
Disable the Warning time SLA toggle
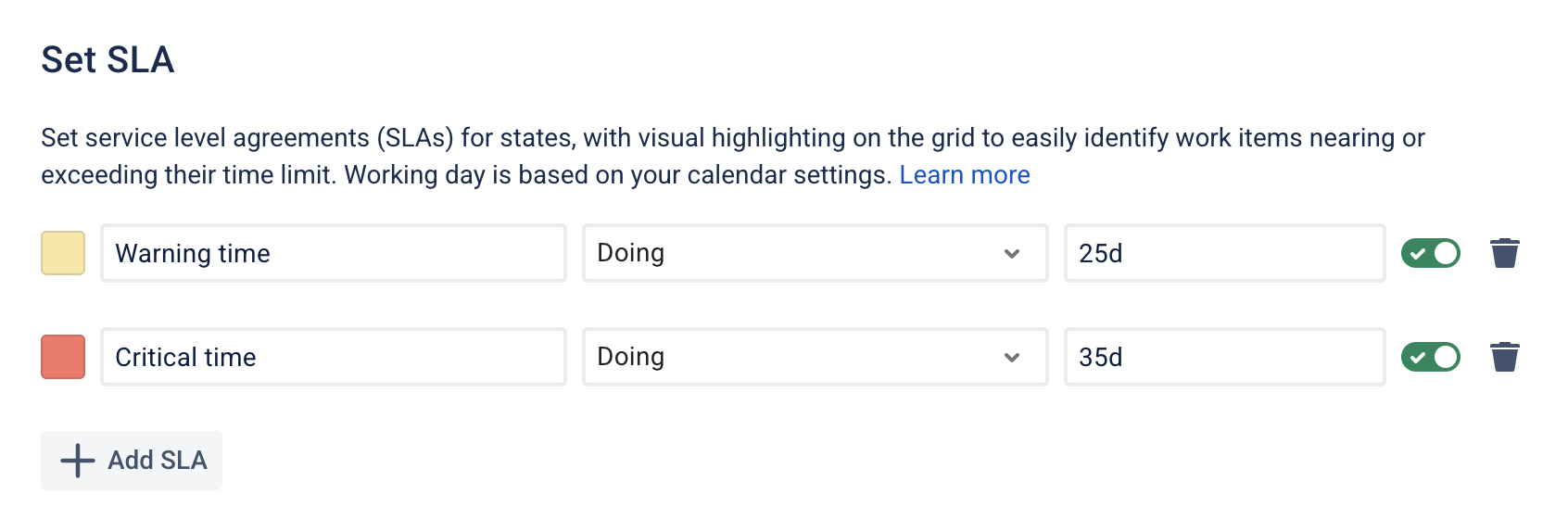tap(1431, 253)
